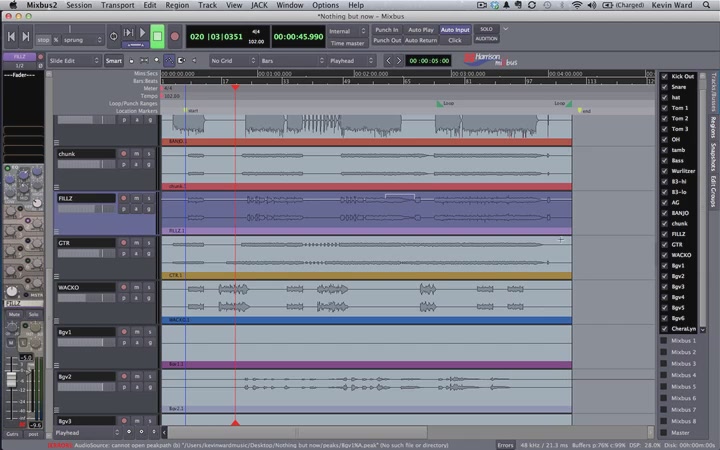This screenshot has width=720, height=450.
Task: Arm record on the Bgv2 track
Action: [124, 376]
